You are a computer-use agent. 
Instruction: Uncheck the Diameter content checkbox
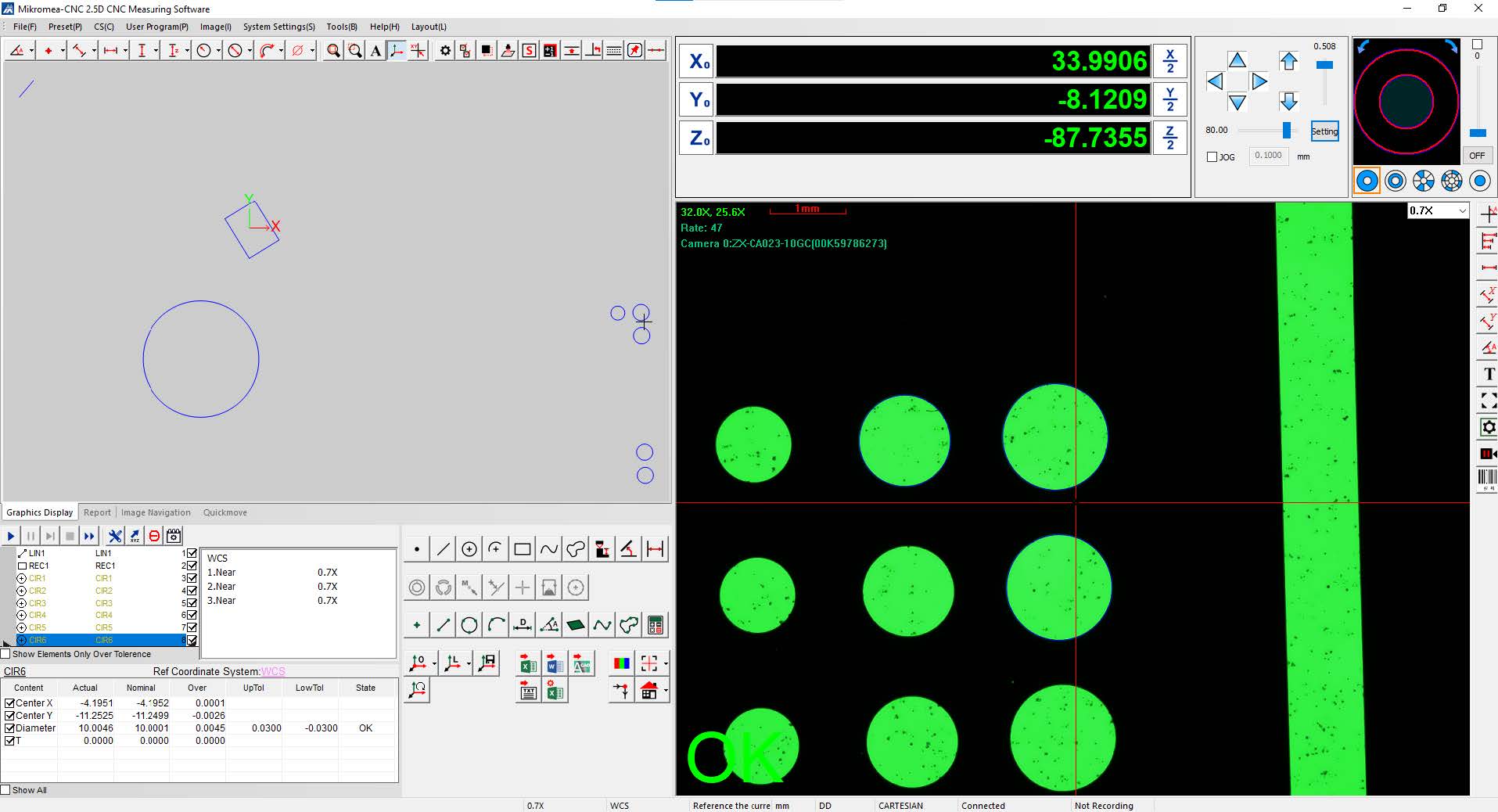coord(10,728)
